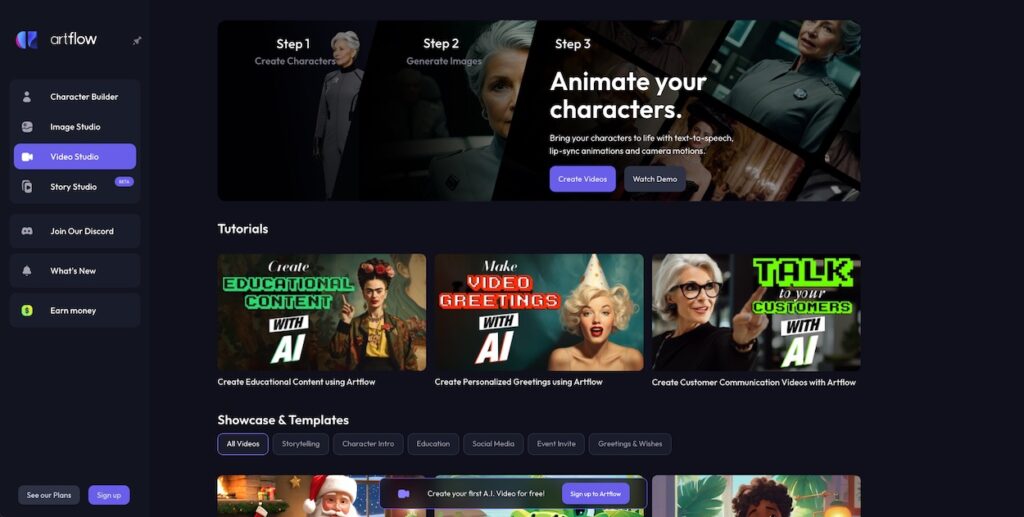Toggle the sidebar pin icon

point(137,40)
